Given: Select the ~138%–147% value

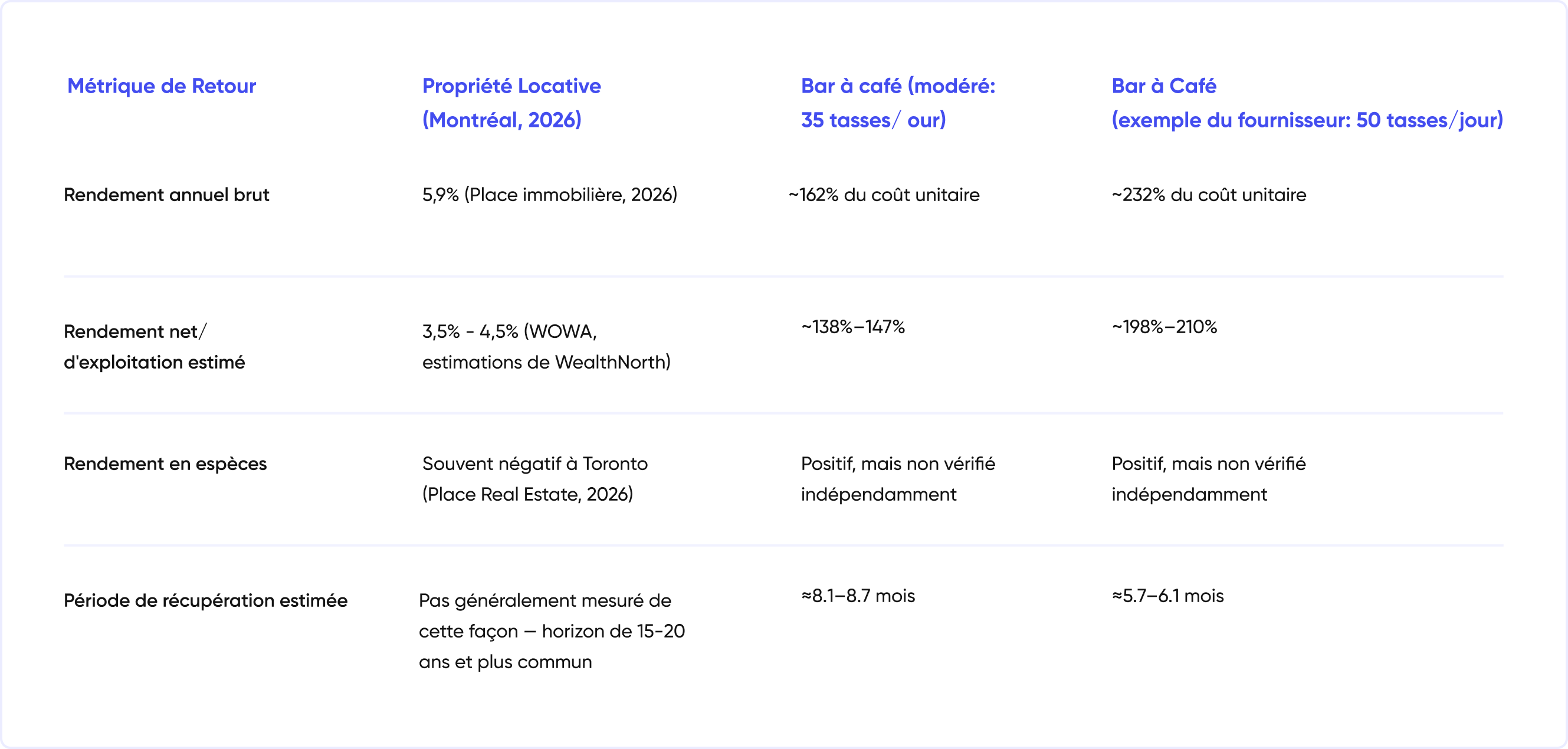Looking at the screenshot, I should [853, 327].
